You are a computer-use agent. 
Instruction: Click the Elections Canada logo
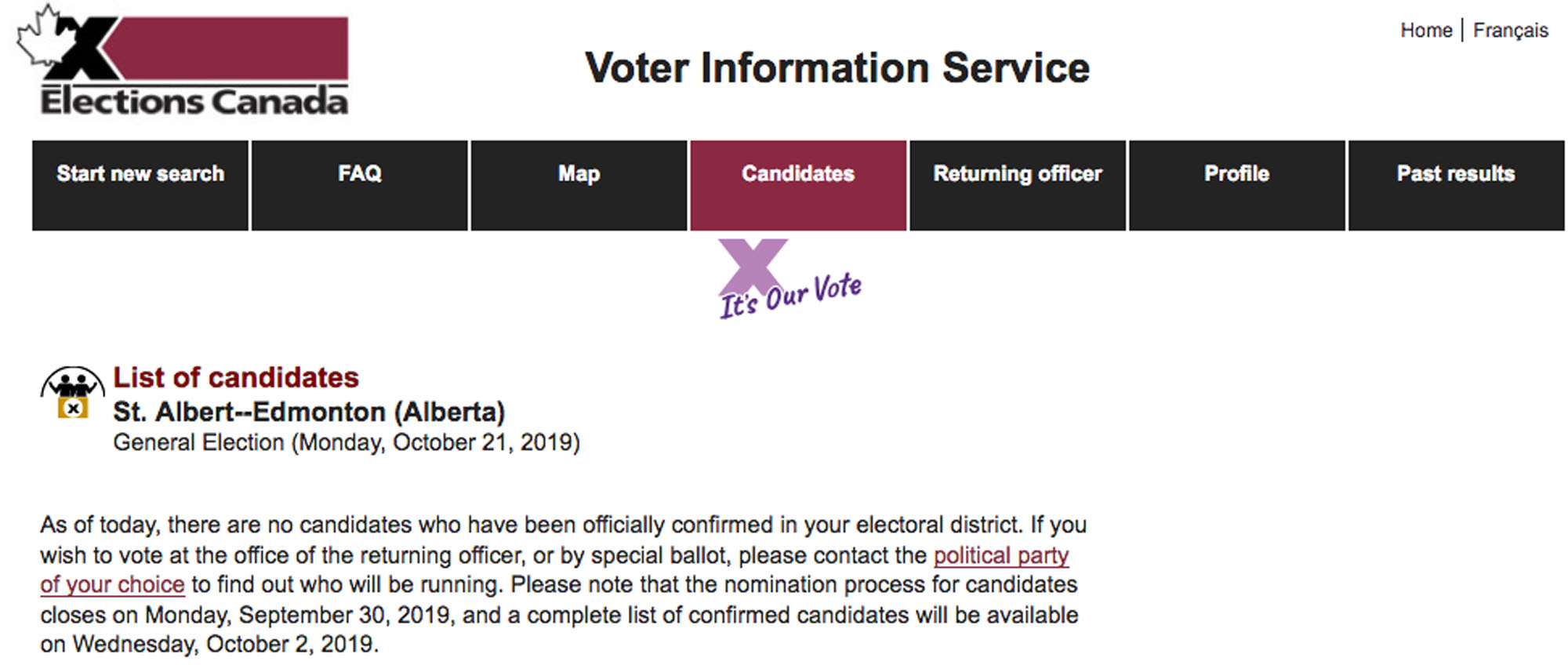click(183, 60)
